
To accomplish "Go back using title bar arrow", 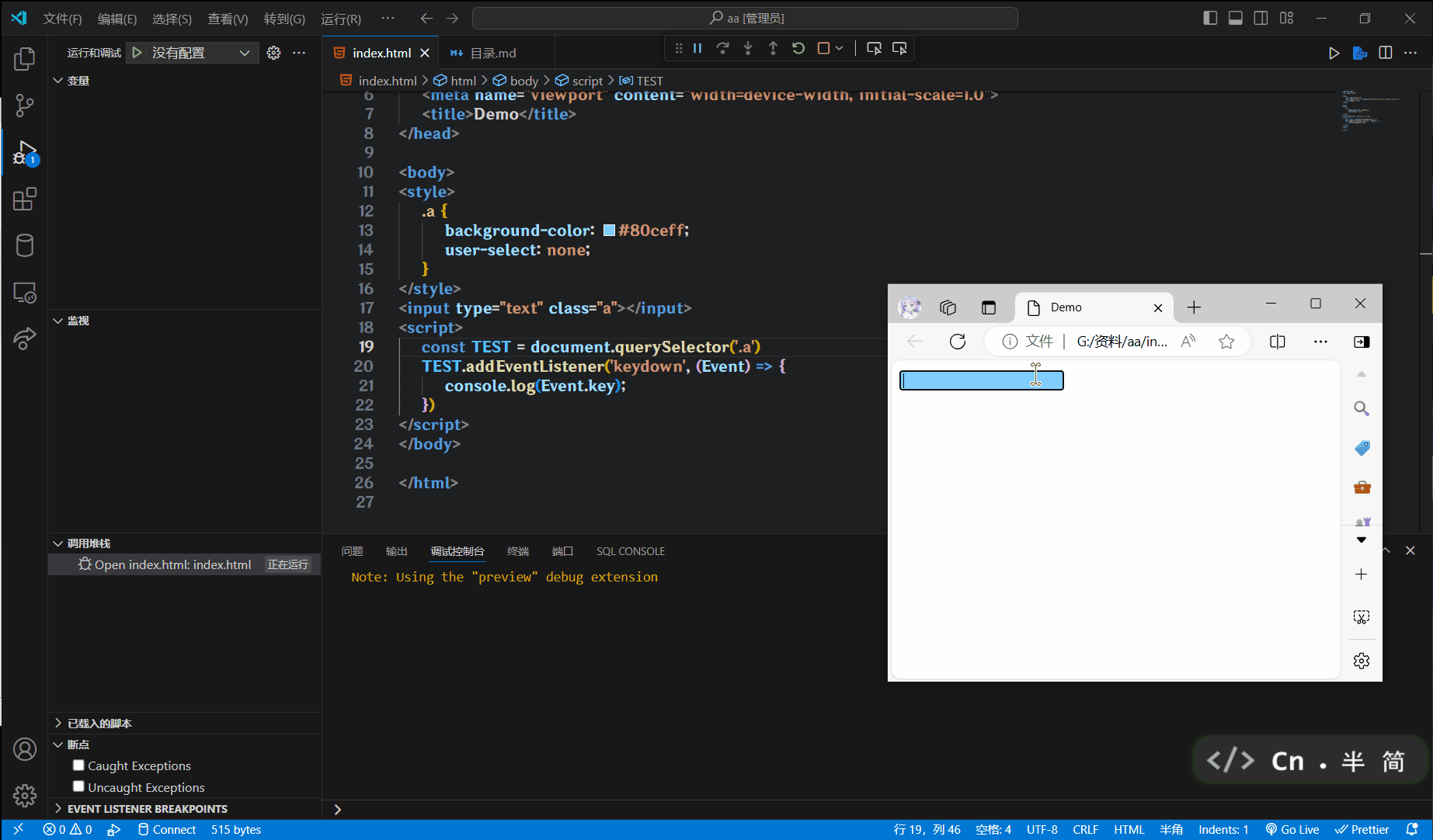I will coord(426,18).
